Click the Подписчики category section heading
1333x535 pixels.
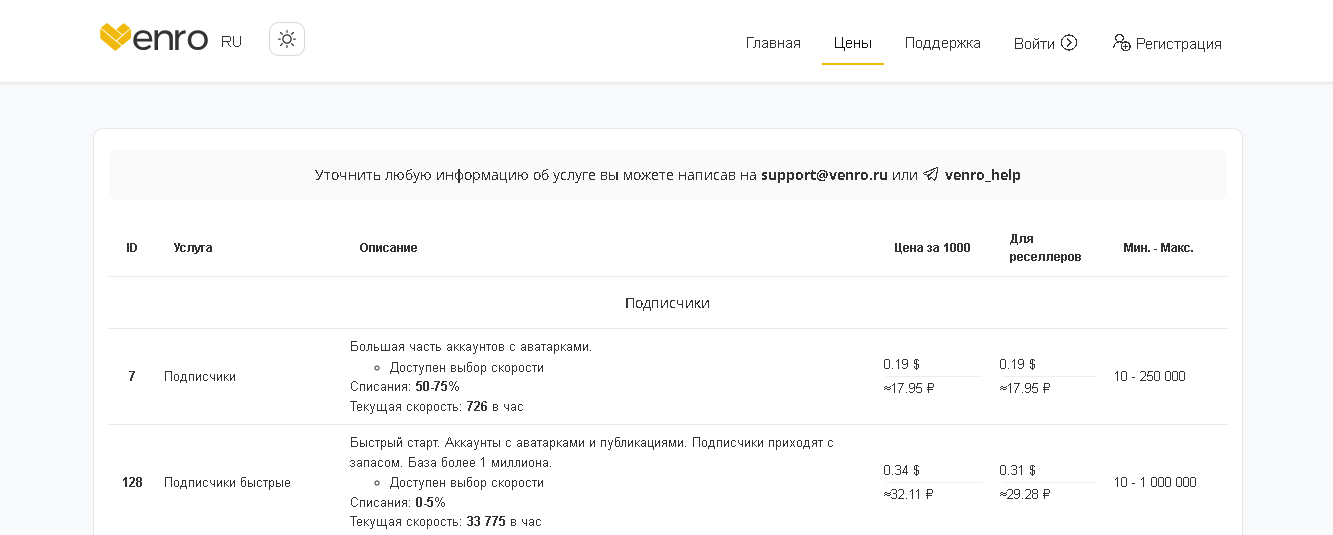667,303
